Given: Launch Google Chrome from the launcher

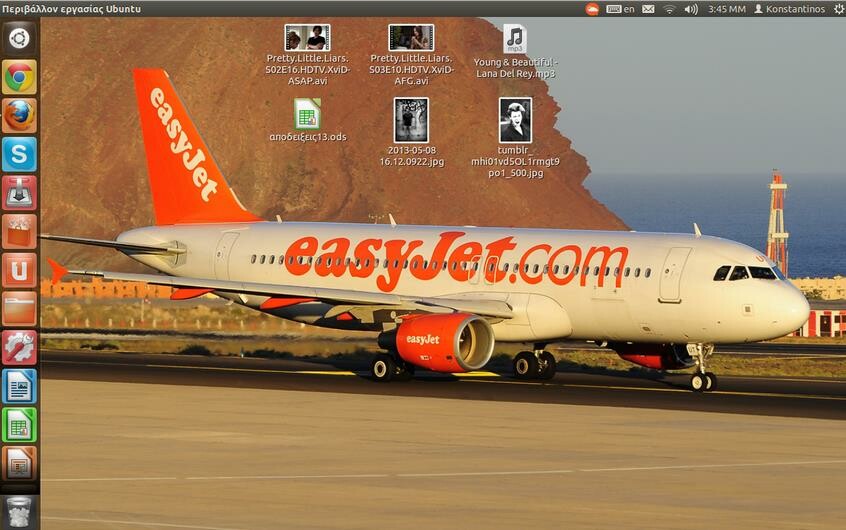Looking at the screenshot, I should coord(19,77).
